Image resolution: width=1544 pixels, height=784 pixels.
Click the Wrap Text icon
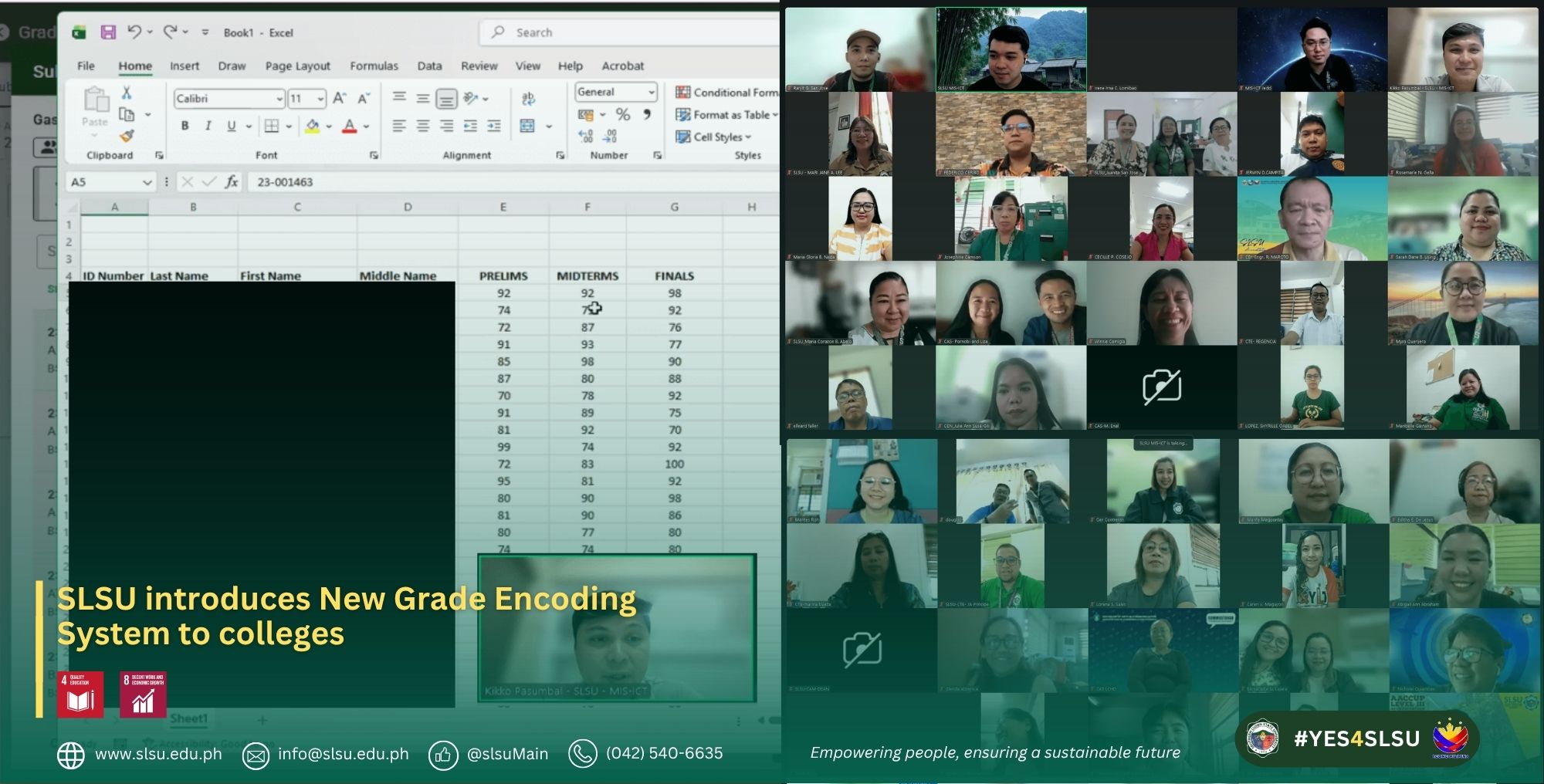[x=529, y=99]
